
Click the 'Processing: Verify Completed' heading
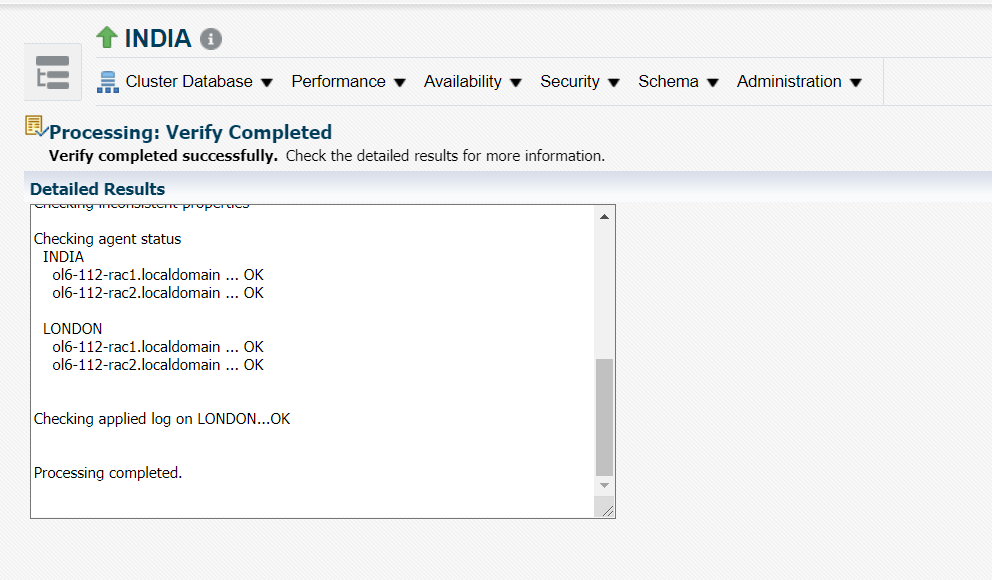pyautogui.click(x=190, y=132)
